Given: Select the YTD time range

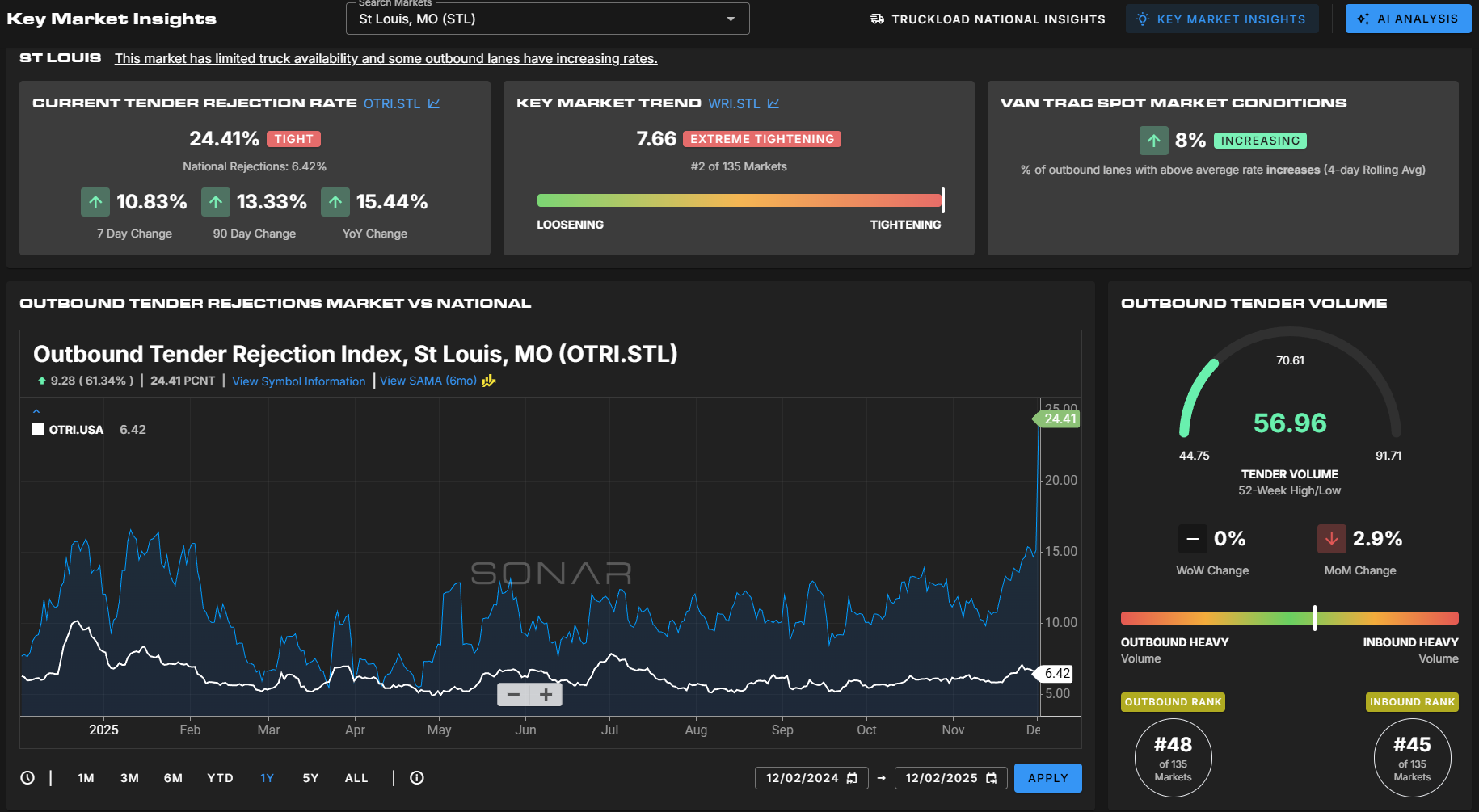Looking at the screenshot, I should tap(220, 778).
